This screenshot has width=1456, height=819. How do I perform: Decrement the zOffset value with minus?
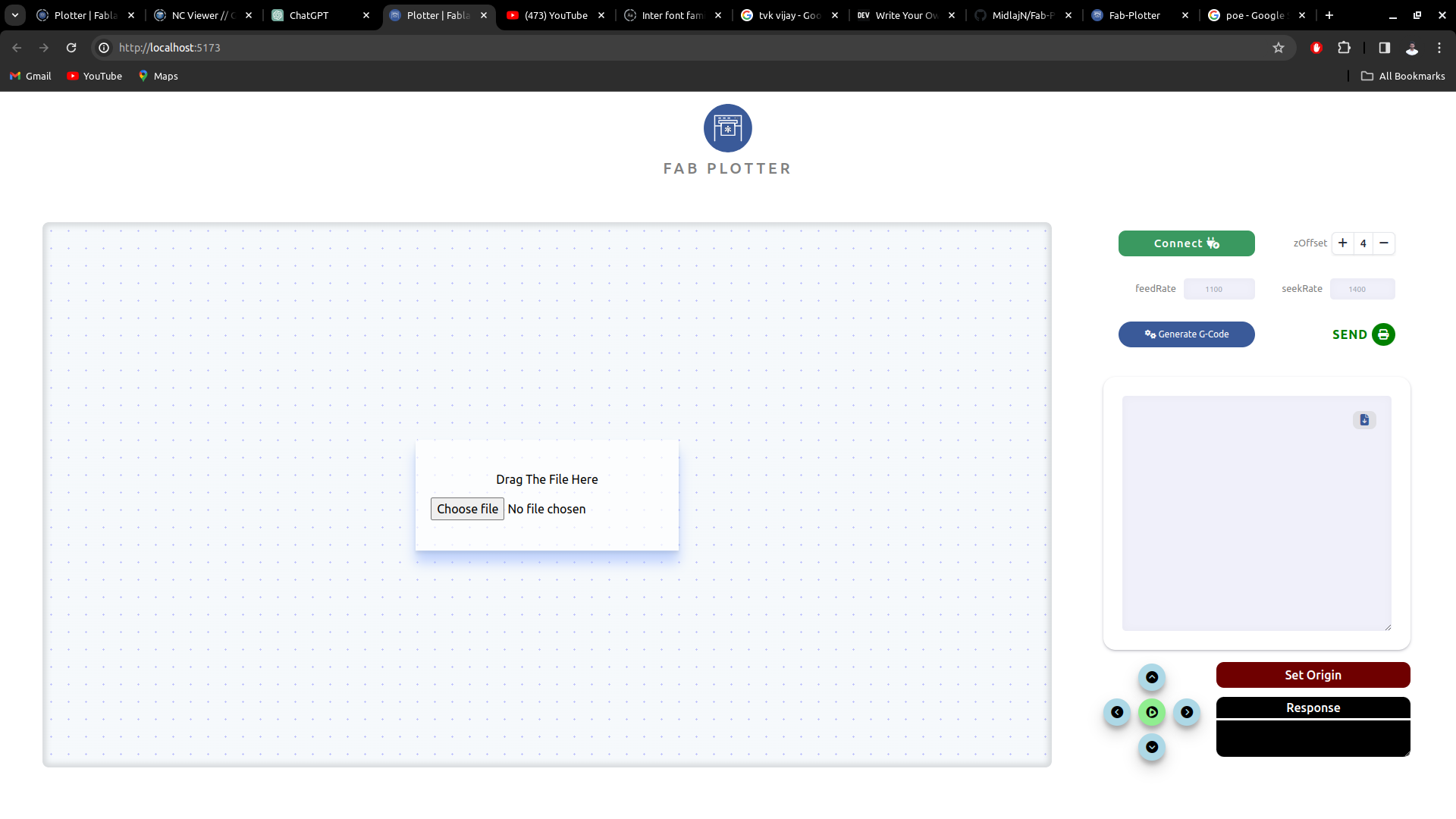coord(1384,243)
